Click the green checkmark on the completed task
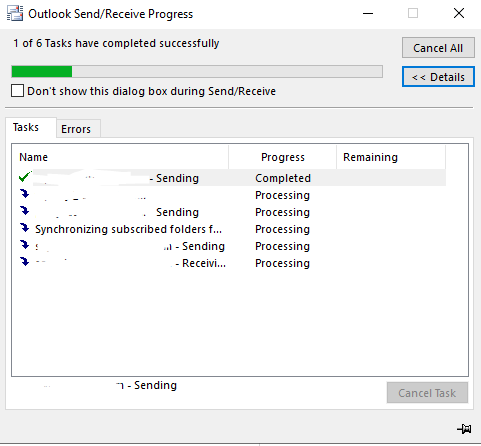The height and width of the screenshot is (446, 481). click(x=25, y=177)
